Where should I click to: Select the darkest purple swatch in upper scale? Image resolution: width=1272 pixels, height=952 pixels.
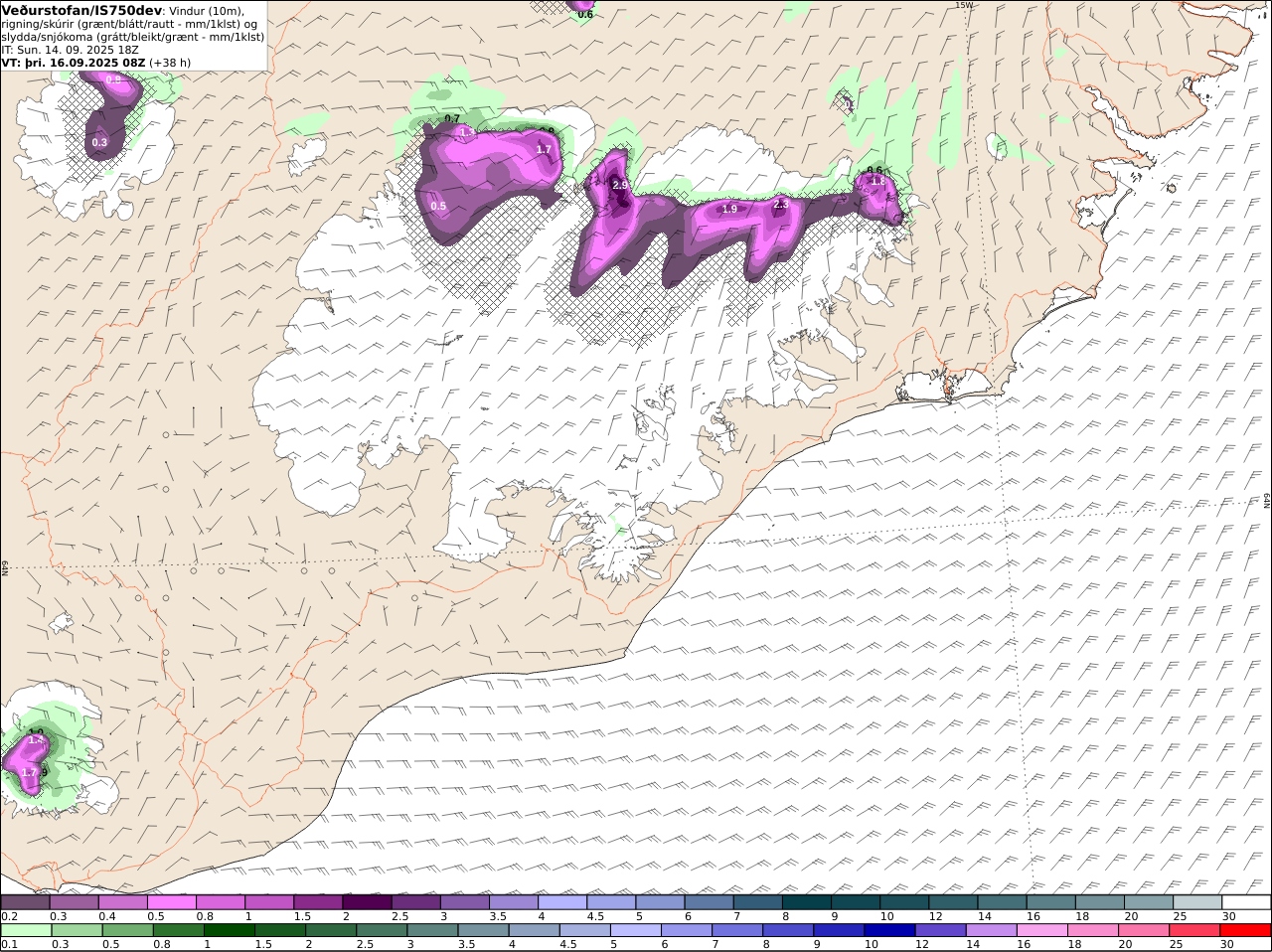(x=367, y=902)
